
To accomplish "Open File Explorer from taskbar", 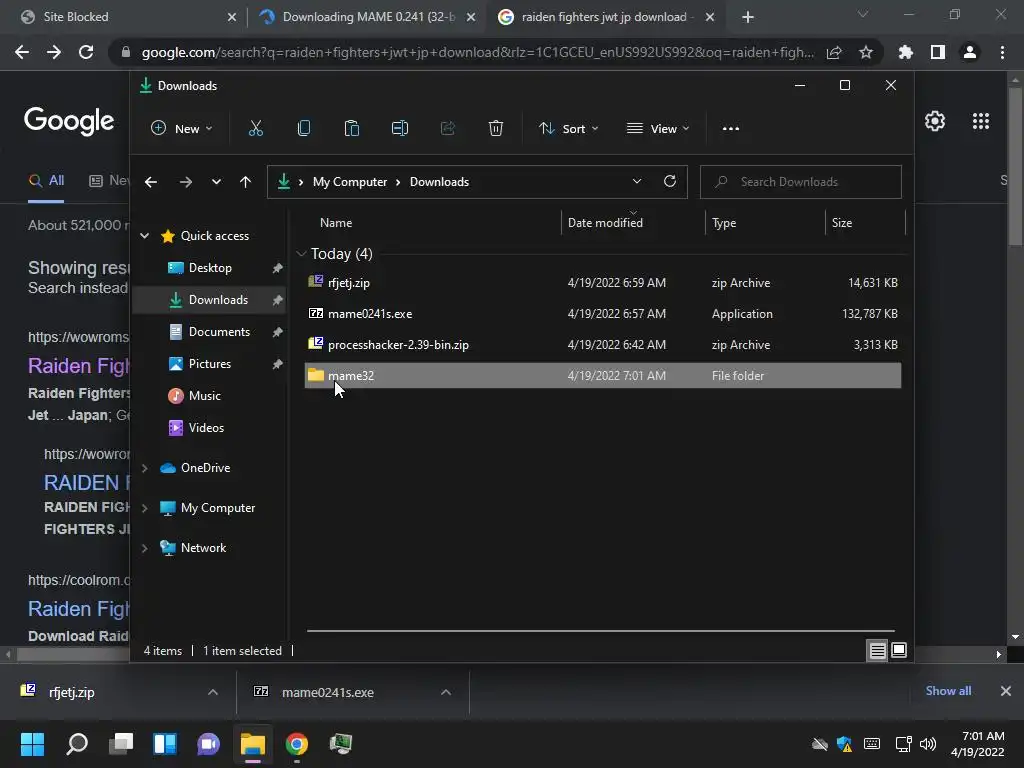I will (x=253, y=744).
